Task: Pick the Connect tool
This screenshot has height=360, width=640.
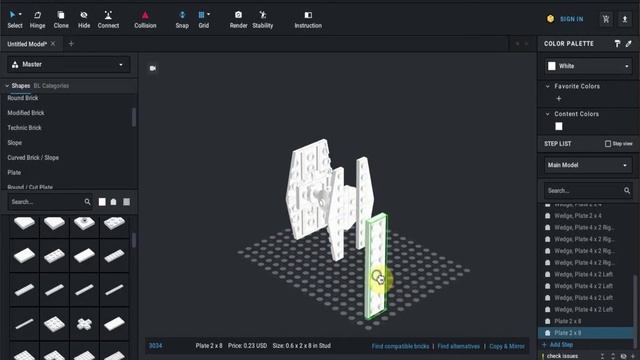Action: [x=108, y=19]
